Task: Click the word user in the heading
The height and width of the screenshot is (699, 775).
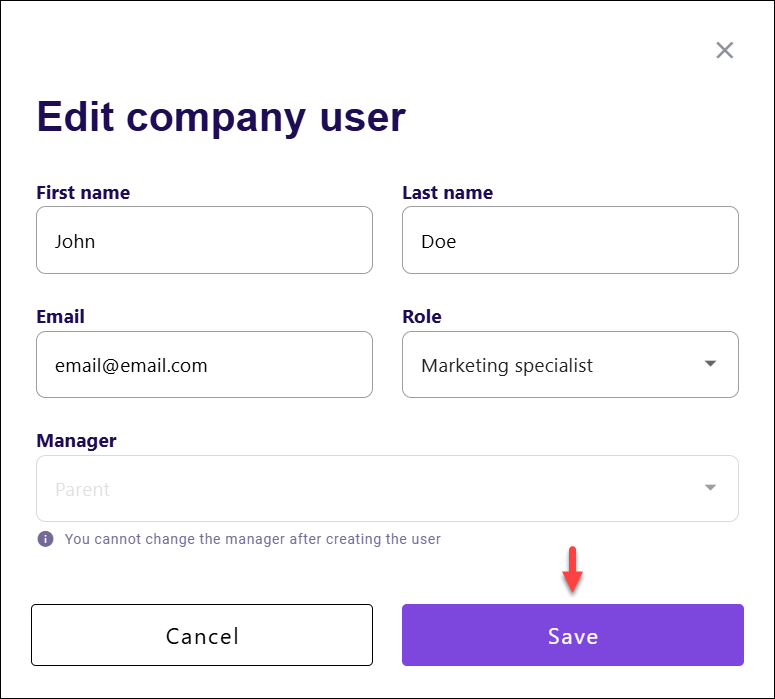Action: coord(363,119)
